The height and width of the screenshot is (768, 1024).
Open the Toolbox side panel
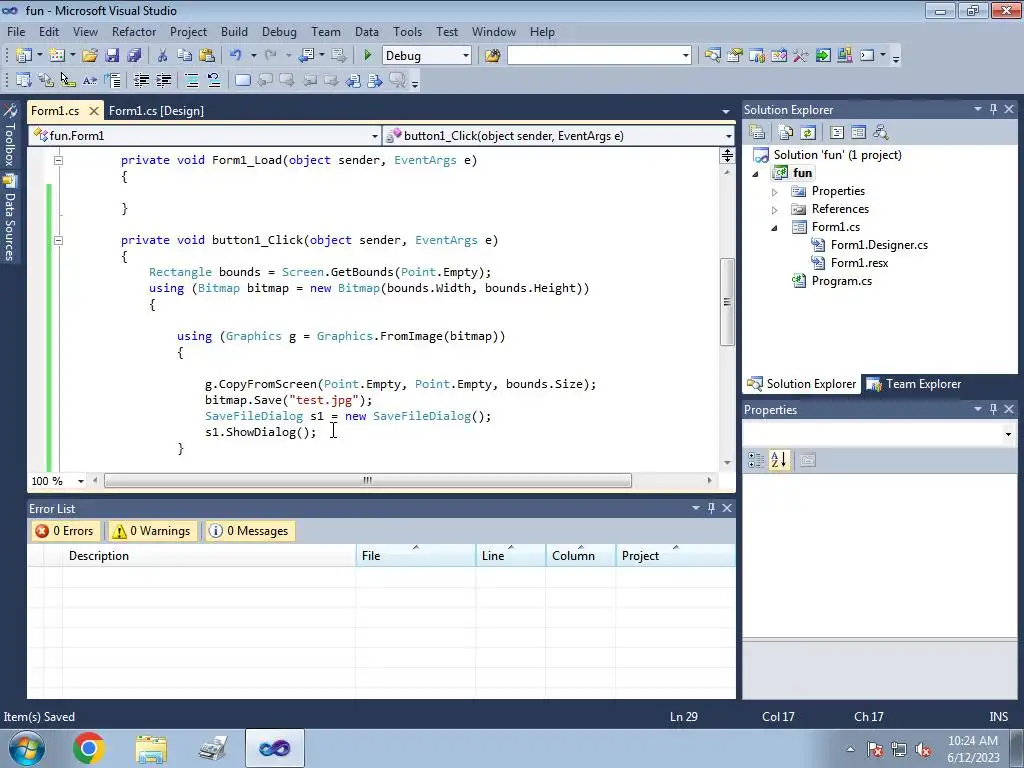click(x=10, y=135)
